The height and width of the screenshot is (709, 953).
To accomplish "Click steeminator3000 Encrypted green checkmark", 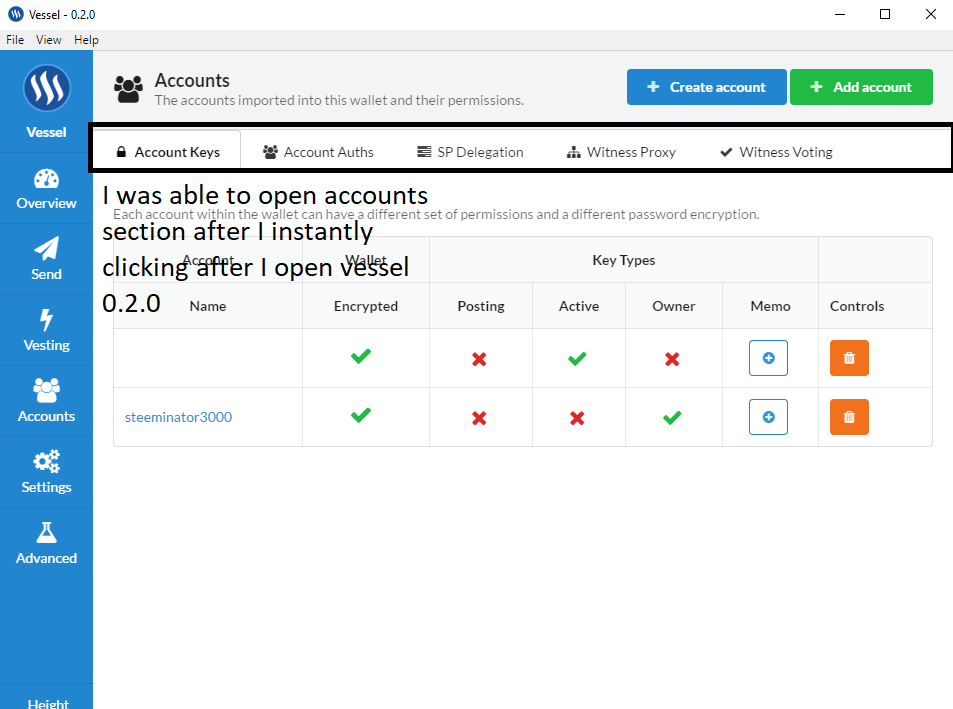I will tap(360, 415).
